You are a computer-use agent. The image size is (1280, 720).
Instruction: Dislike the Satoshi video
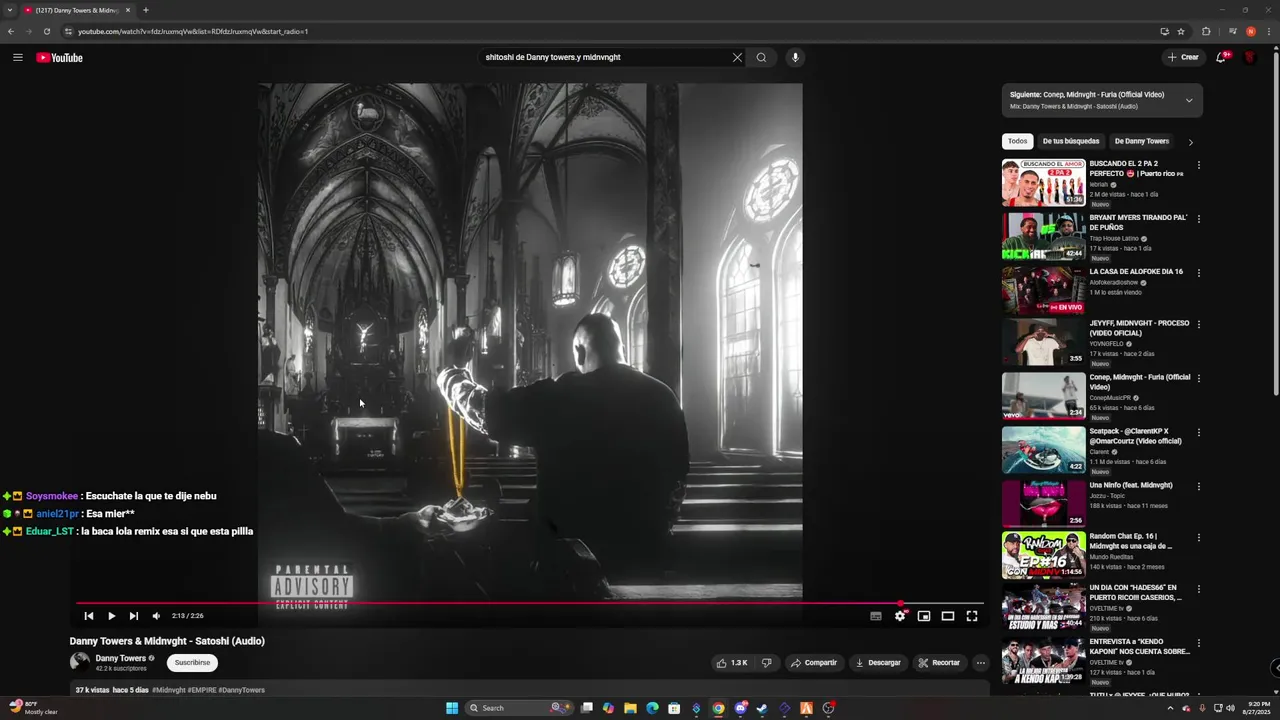click(767, 662)
